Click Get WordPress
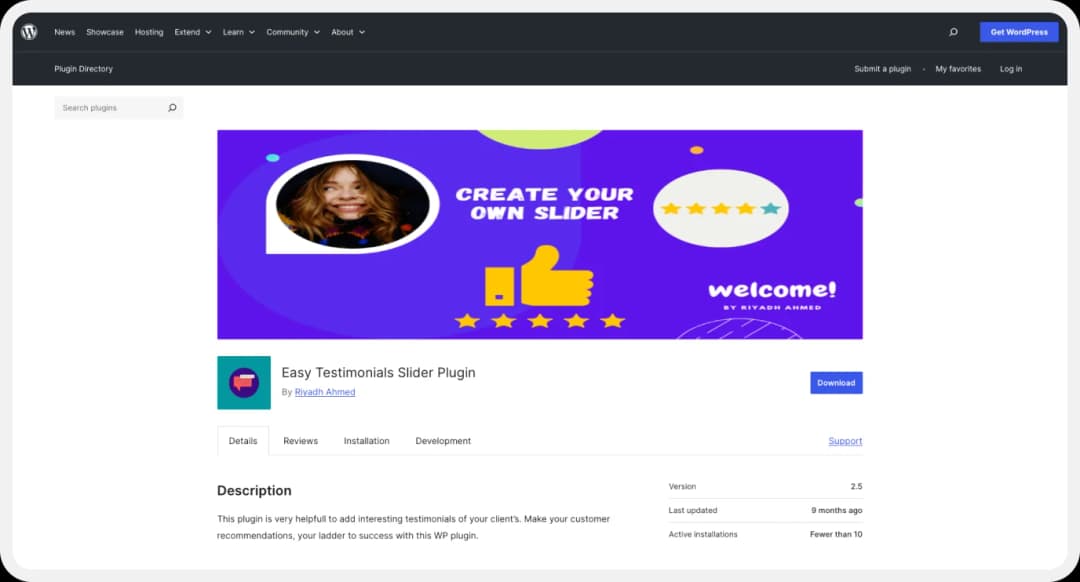1080x582 pixels. (x=1018, y=31)
